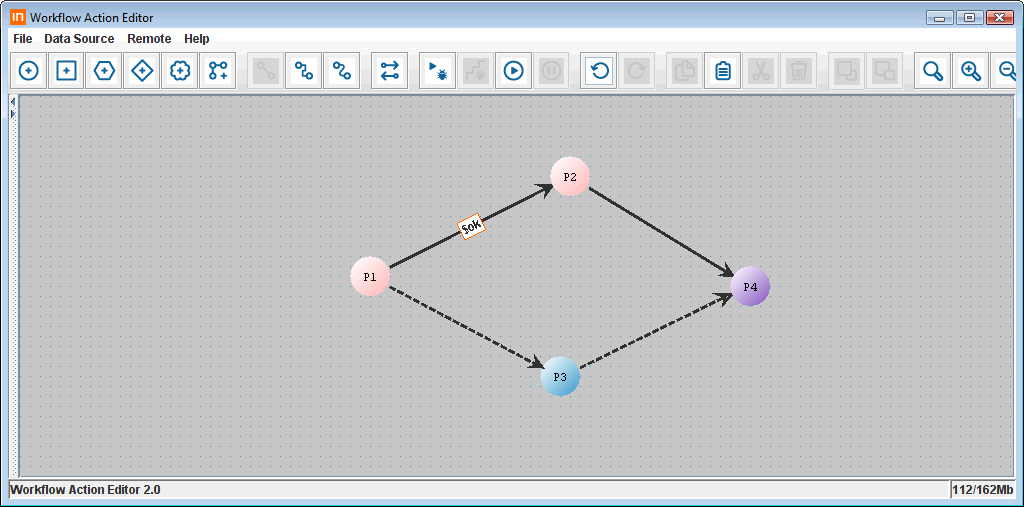Click the disabled bring to front icon
Image resolution: width=1024 pixels, height=507 pixels.
pyautogui.click(x=846, y=71)
